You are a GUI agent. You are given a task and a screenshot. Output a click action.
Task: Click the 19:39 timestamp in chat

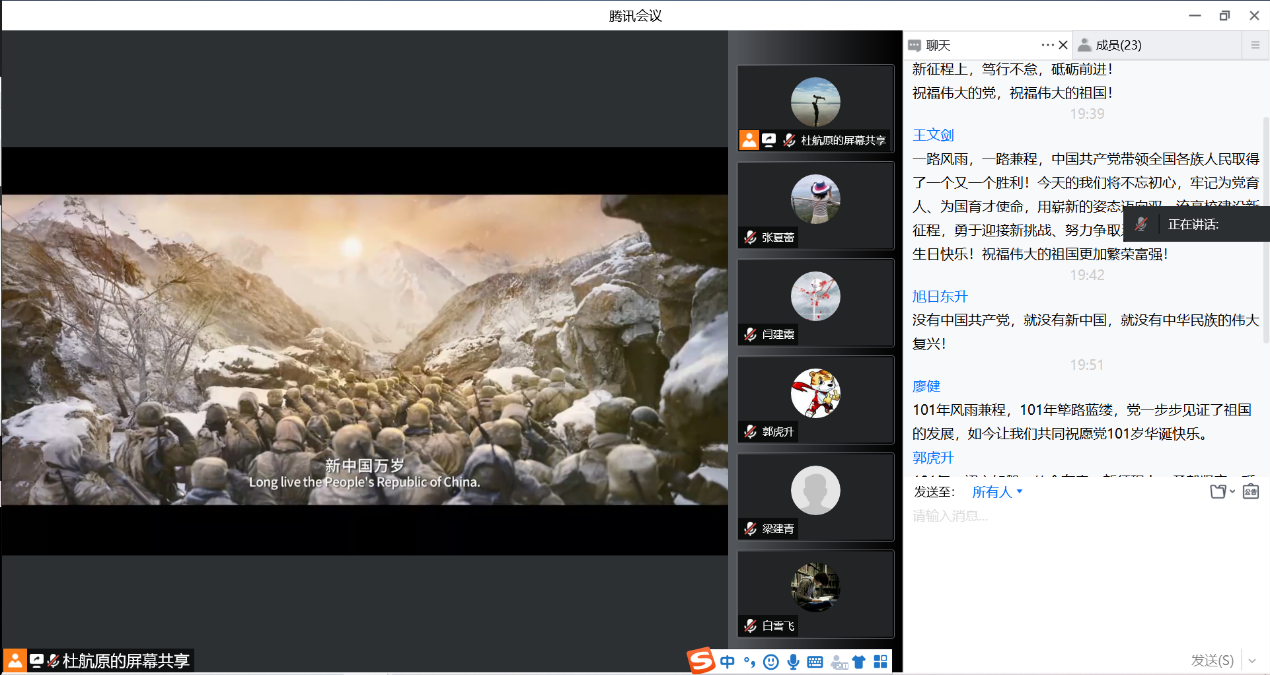point(1087,114)
